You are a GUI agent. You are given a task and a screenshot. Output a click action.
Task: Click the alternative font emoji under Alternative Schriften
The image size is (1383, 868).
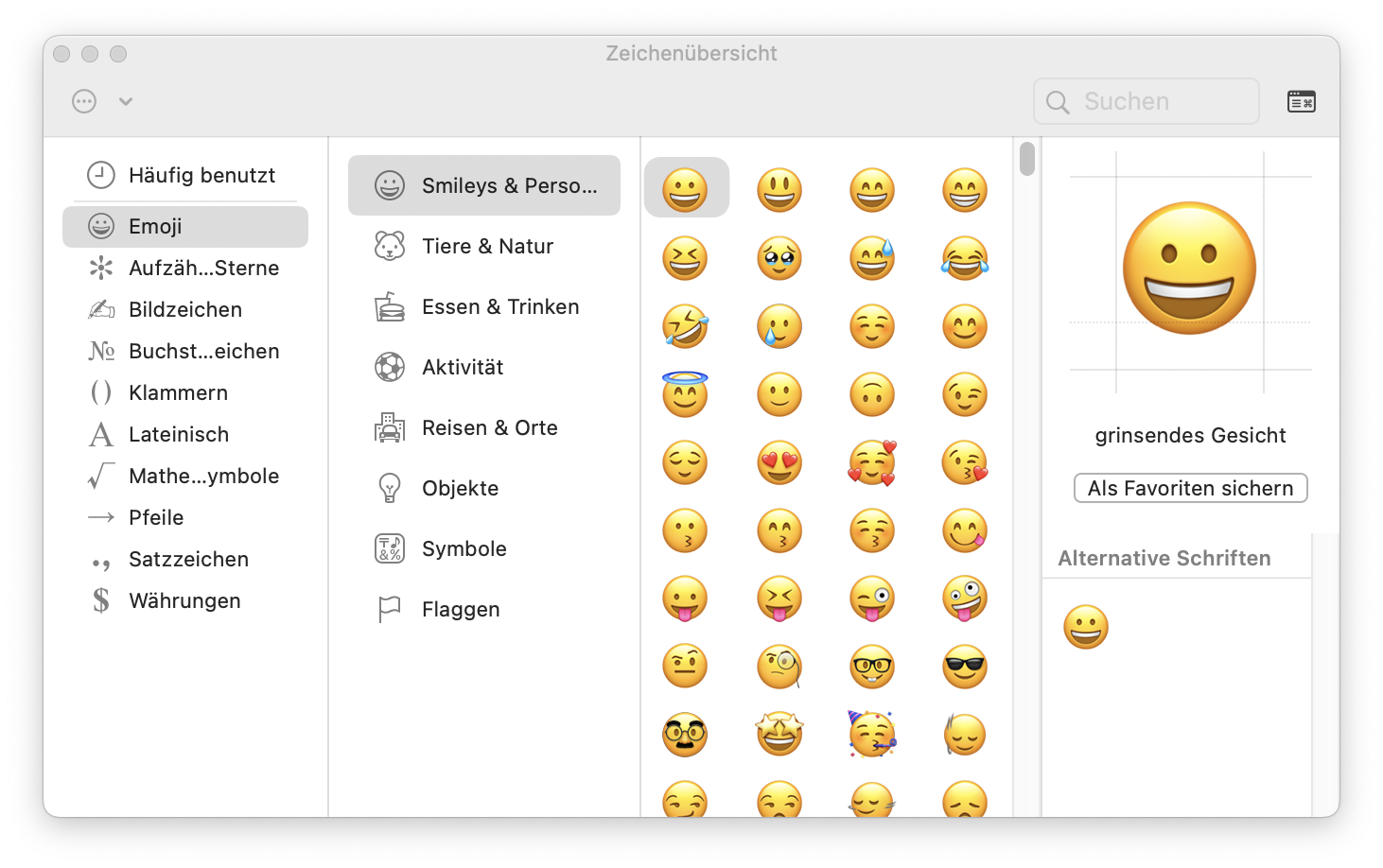coord(1086,627)
